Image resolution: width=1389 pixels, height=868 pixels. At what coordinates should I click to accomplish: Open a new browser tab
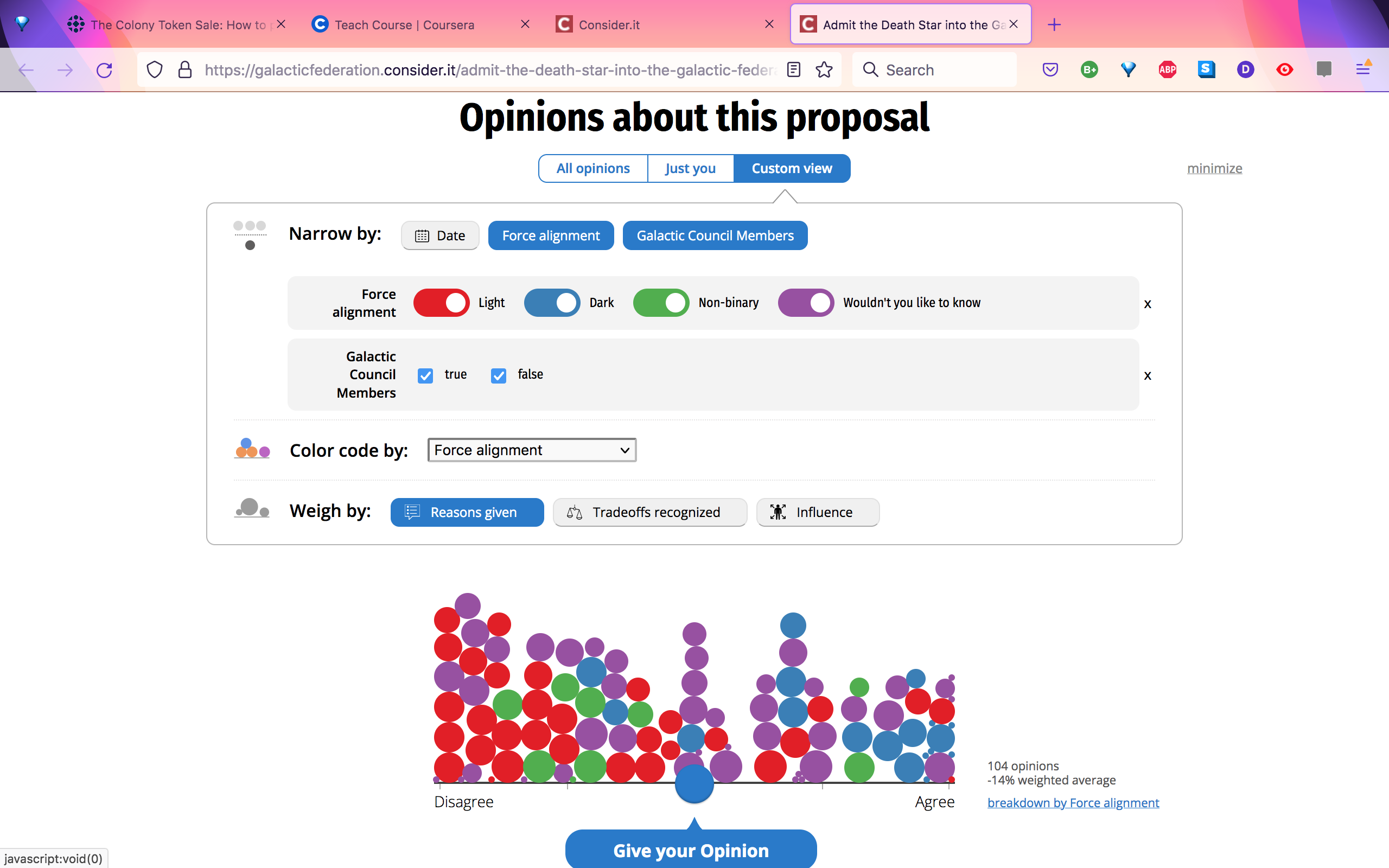(1054, 25)
